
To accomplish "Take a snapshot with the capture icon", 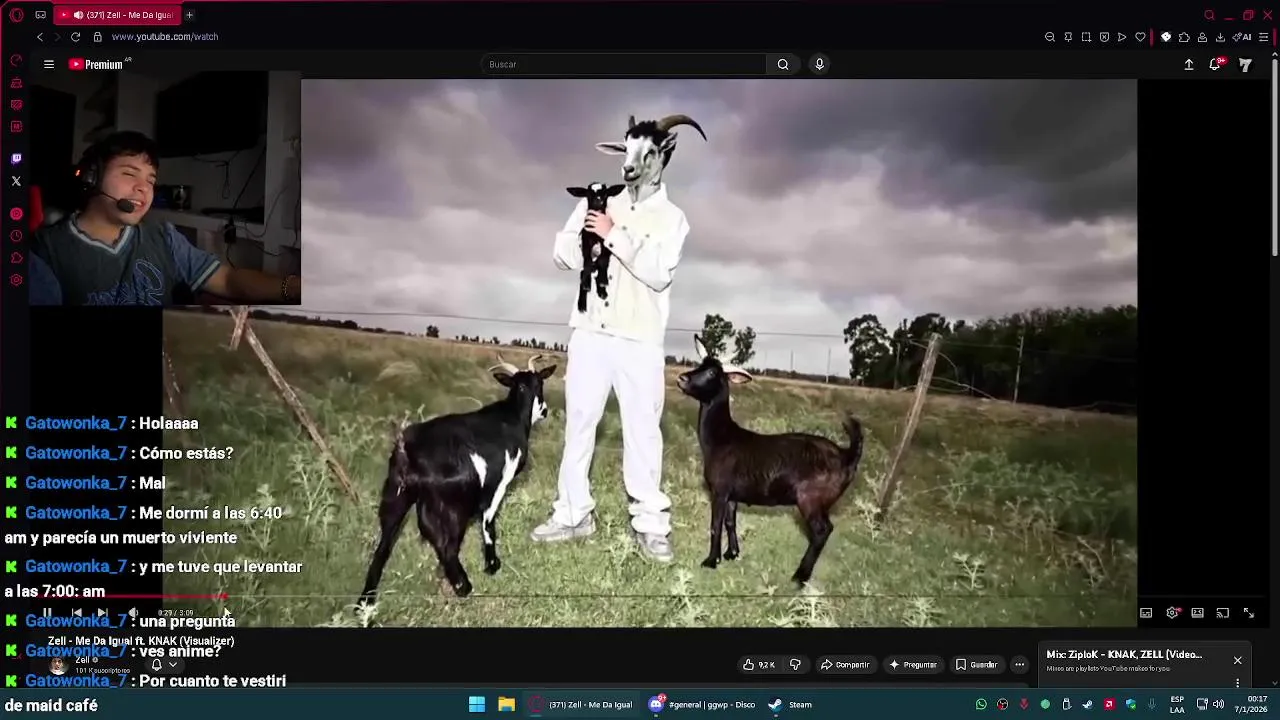I will pos(1086,37).
